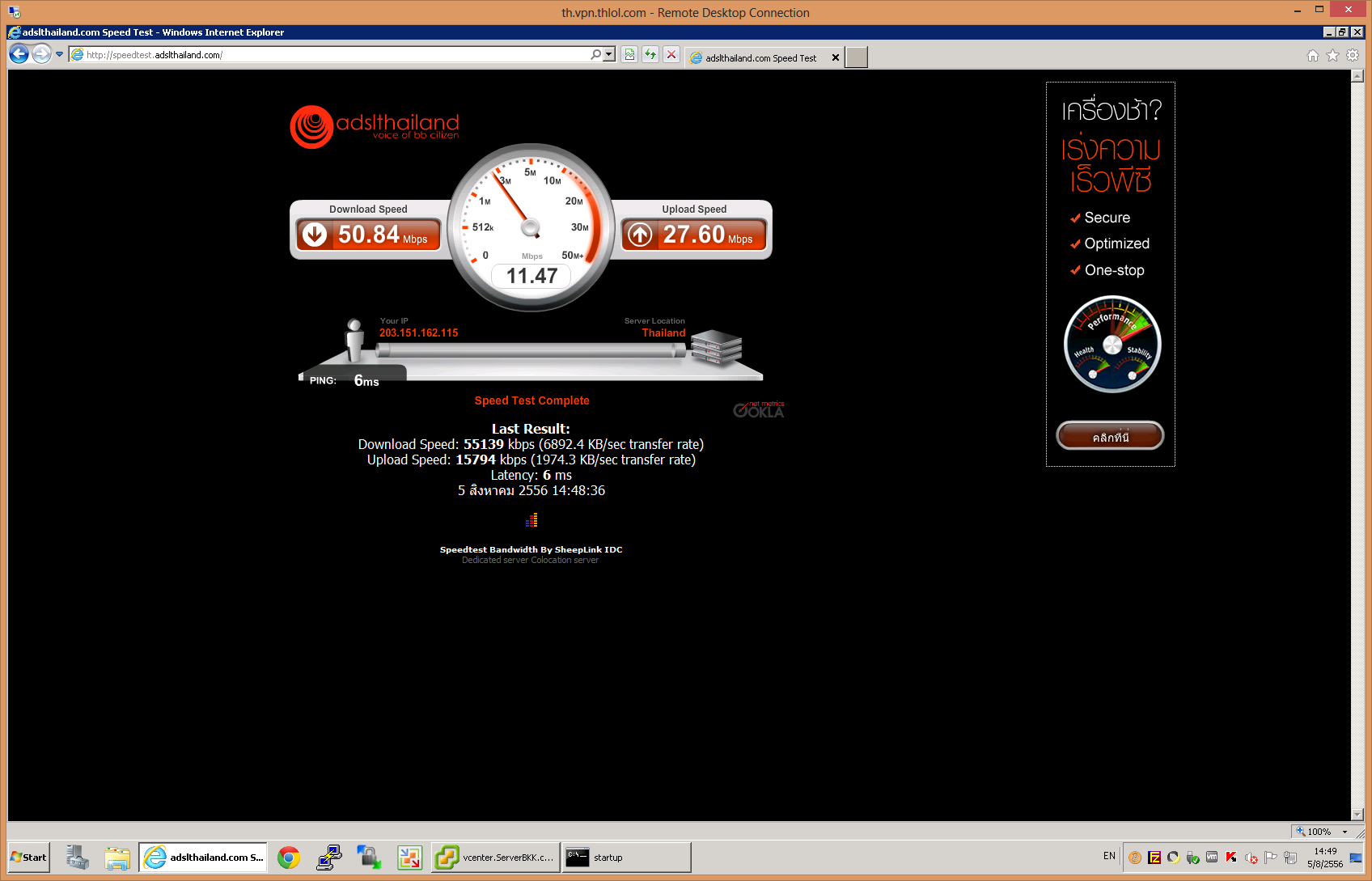Open Server Manager from the taskbar
The height and width of the screenshot is (881, 1372).
(78, 858)
